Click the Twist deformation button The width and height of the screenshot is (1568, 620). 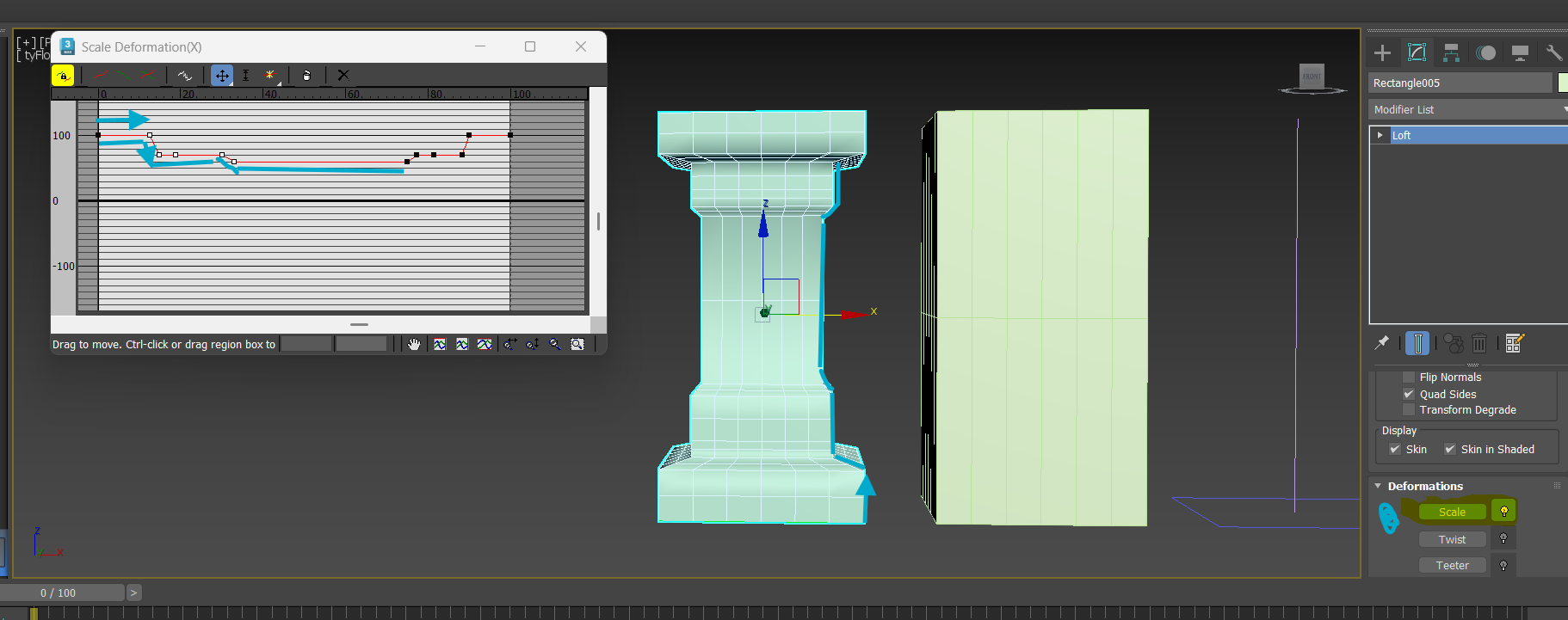(x=1452, y=539)
